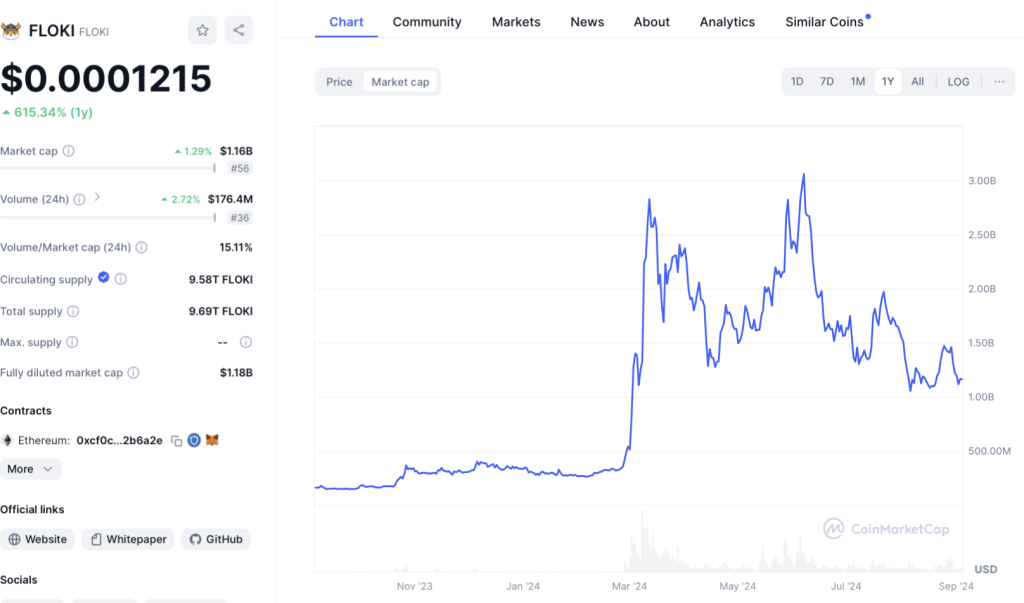Click the share icon next to FLOKI

[x=238, y=30]
